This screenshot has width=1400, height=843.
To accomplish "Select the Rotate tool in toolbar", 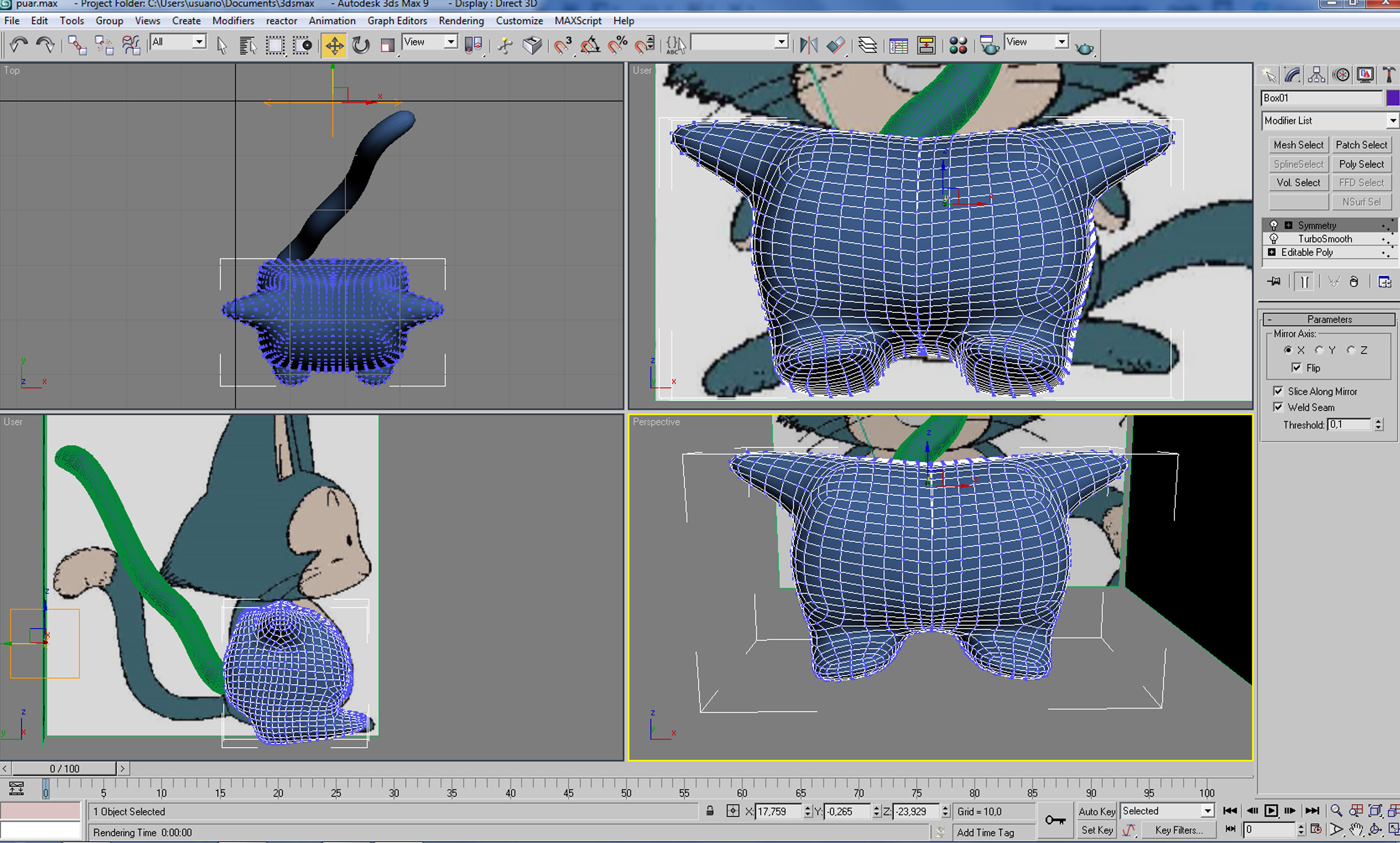I will [x=360, y=46].
